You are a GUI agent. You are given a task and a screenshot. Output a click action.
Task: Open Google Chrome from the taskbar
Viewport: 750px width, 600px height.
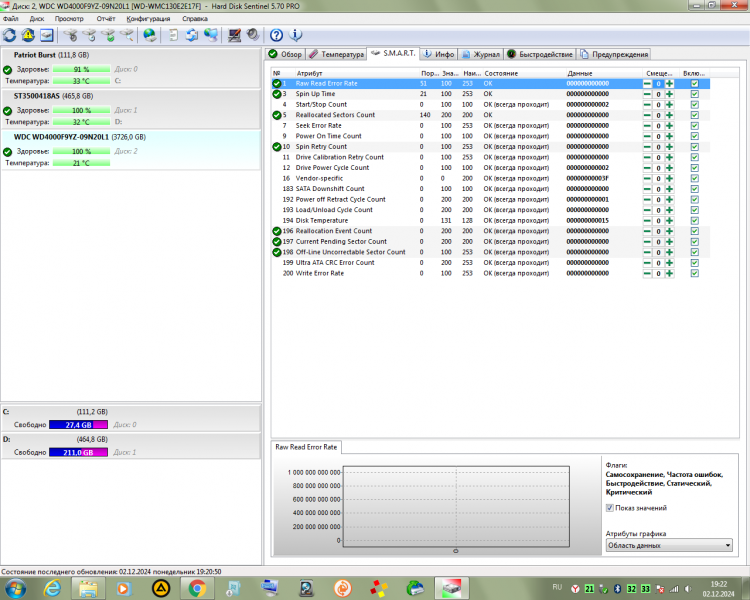pyautogui.click(x=197, y=588)
